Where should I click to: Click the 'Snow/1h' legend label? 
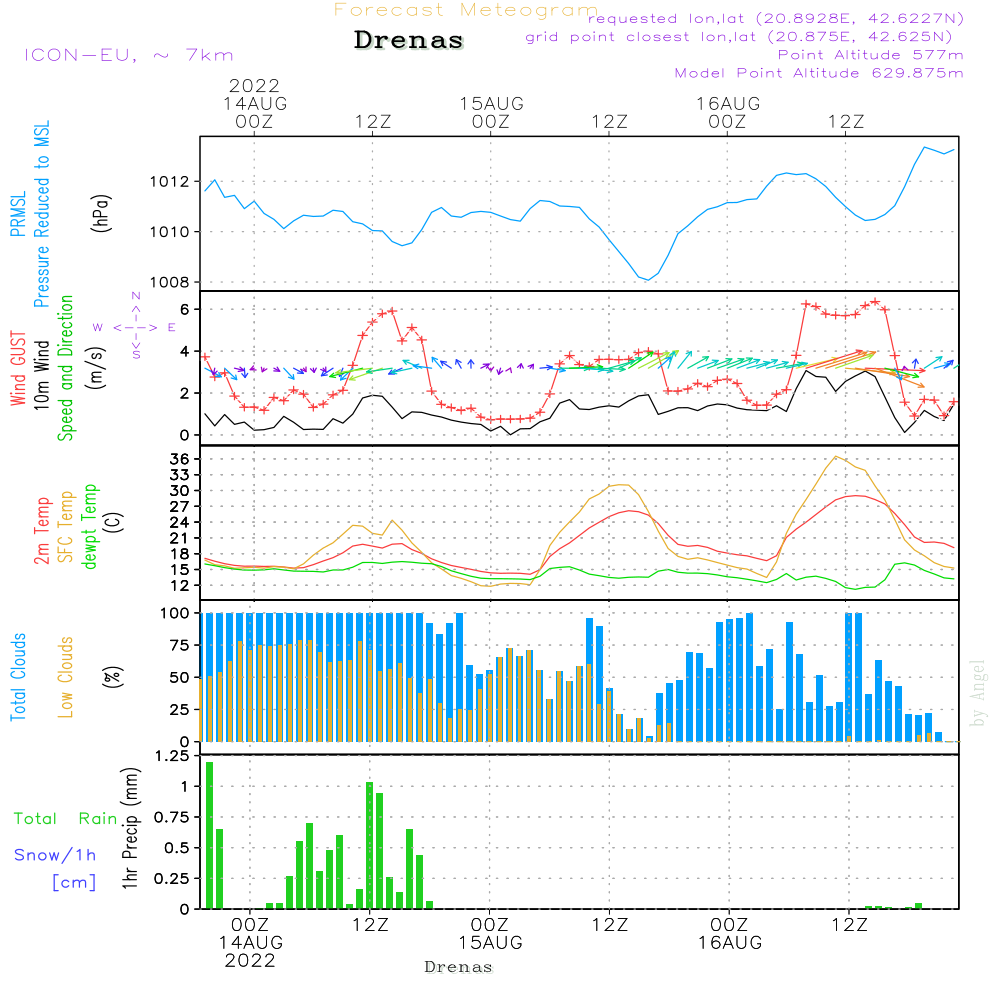(55, 855)
